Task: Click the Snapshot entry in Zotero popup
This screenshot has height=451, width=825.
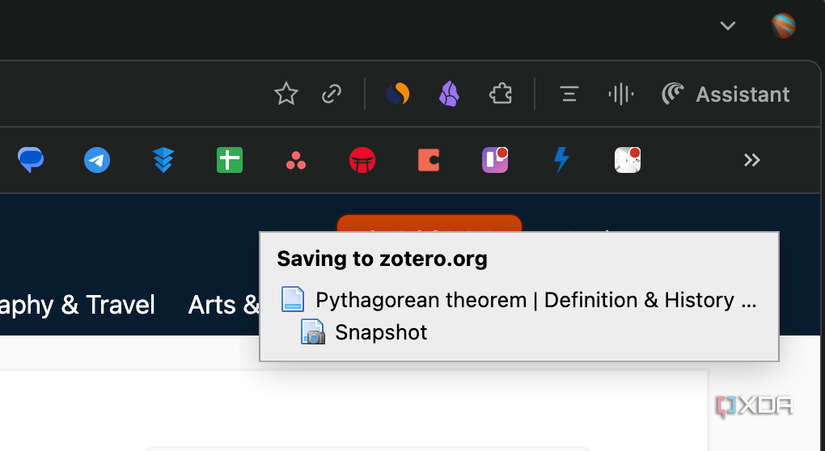Action: [x=381, y=333]
